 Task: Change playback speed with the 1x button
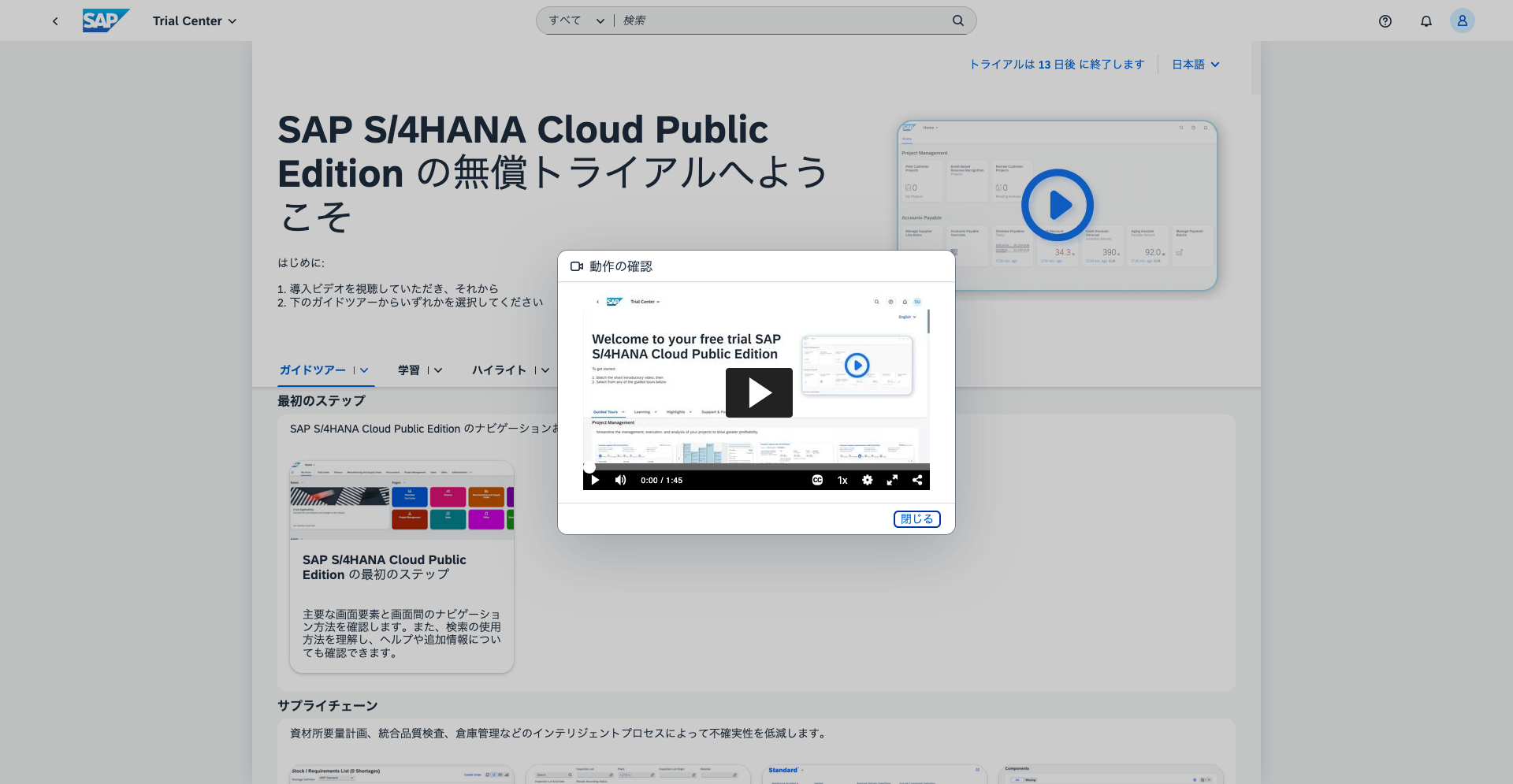click(x=842, y=480)
